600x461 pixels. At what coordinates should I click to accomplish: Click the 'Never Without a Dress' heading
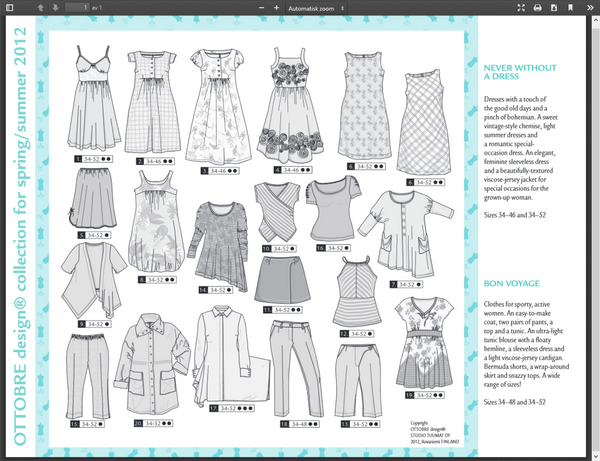click(520, 72)
